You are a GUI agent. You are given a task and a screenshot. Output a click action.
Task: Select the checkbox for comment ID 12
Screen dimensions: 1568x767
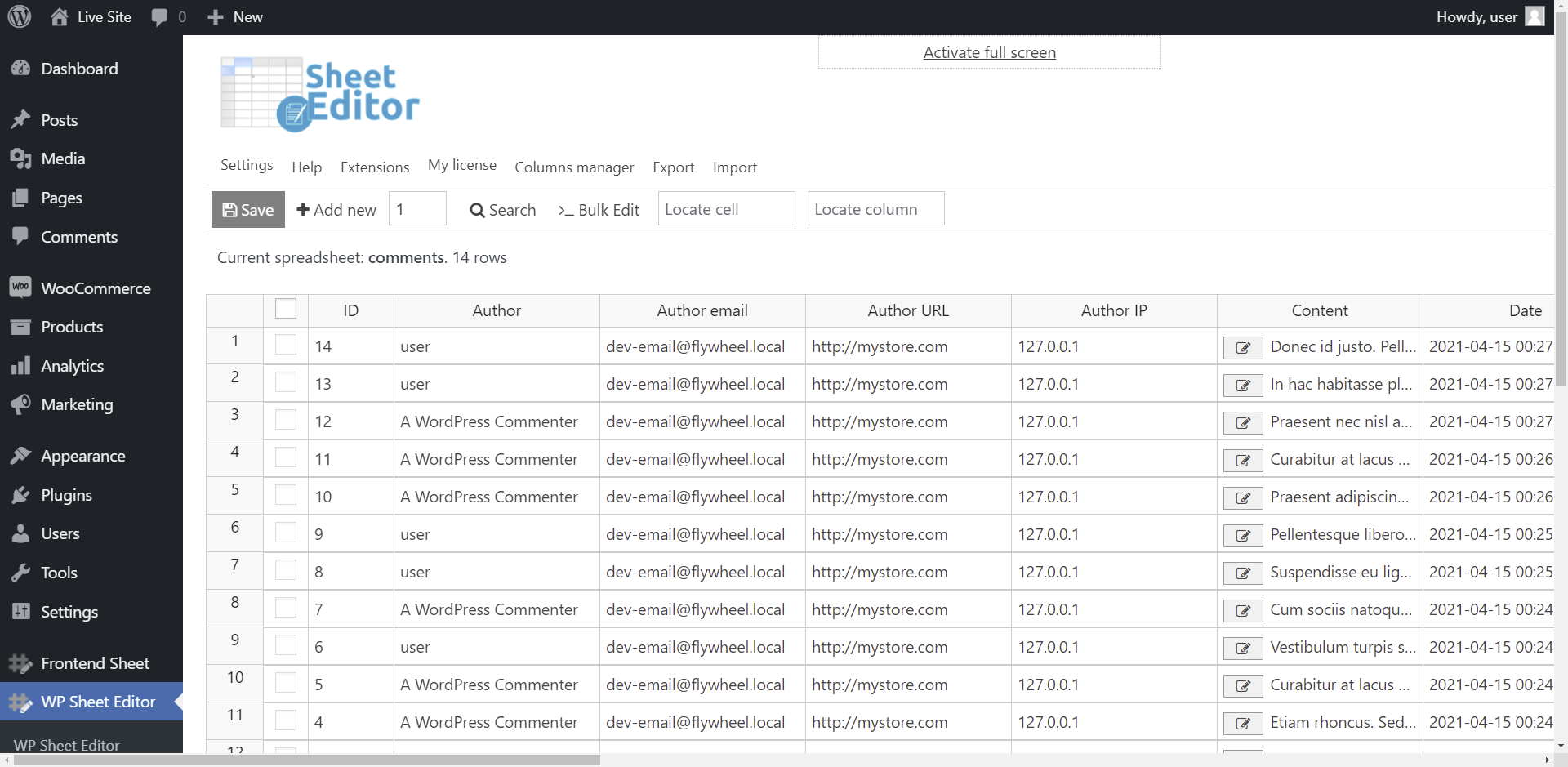click(286, 420)
